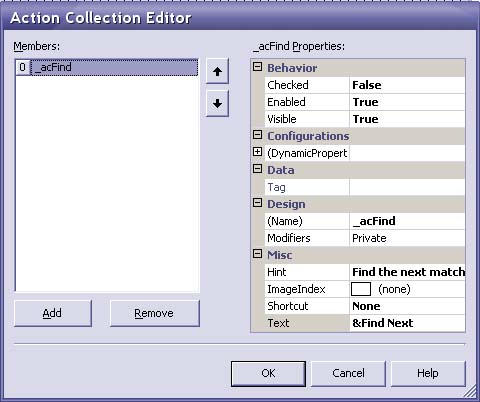Screen dimensions: 480x402
Task: Move the selected member down with the arrow button
Action: click(217, 103)
